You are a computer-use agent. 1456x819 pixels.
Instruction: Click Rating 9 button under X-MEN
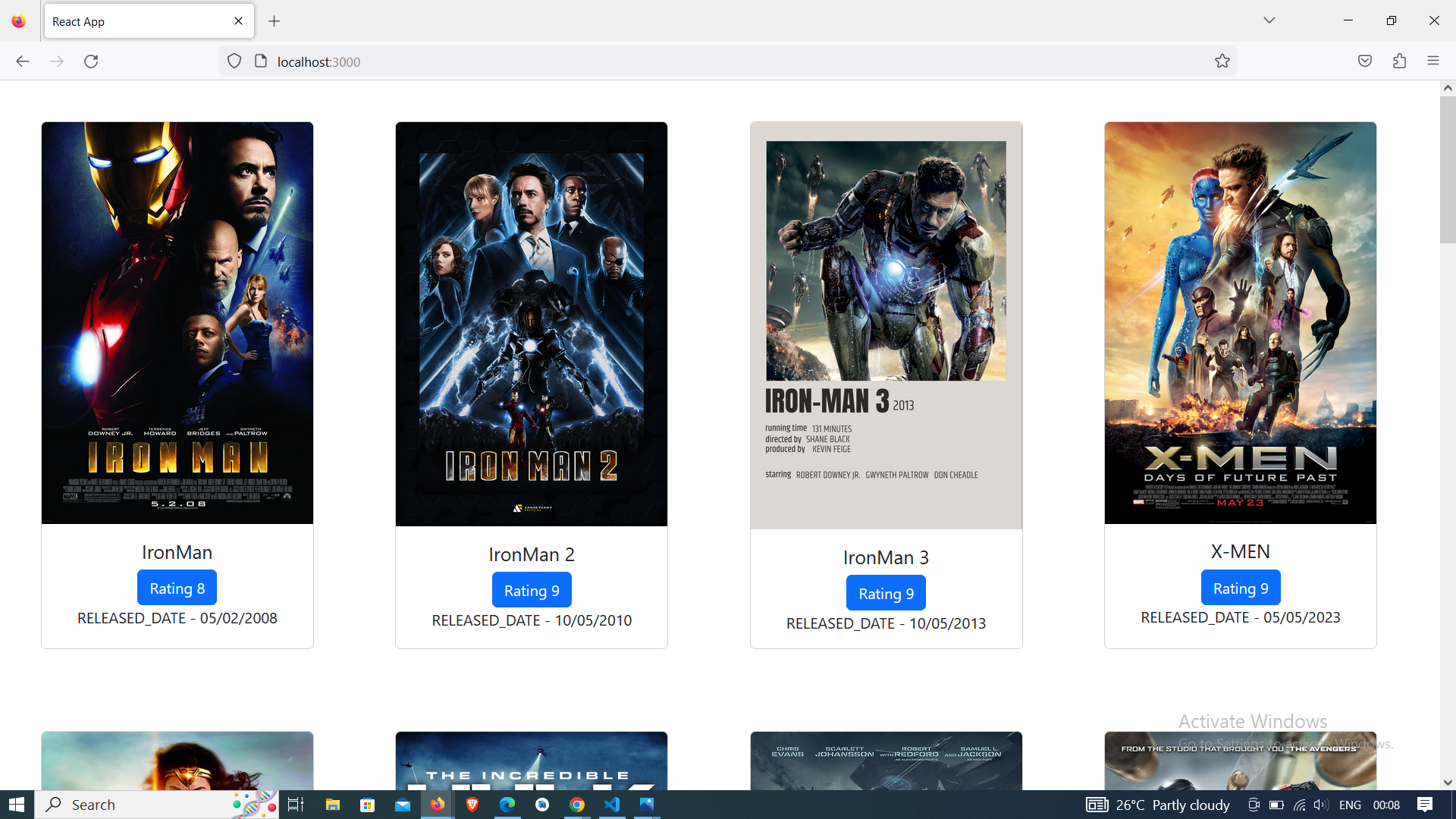[1240, 587]
